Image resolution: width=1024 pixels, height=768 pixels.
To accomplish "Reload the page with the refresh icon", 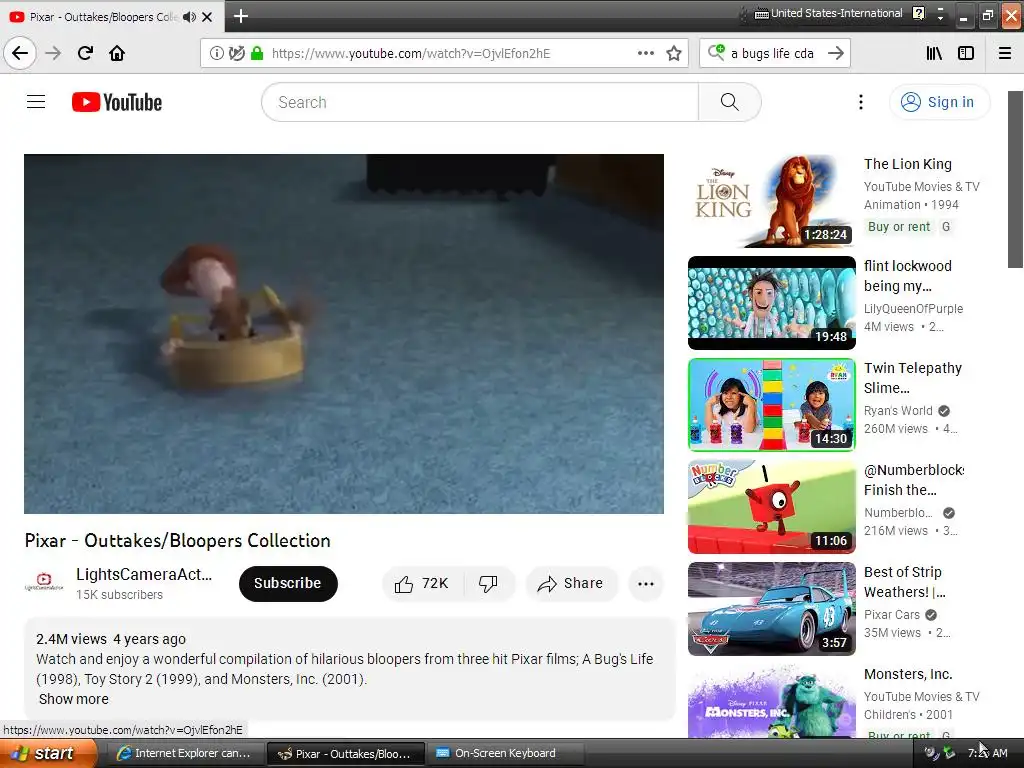I will [x=85, y=53].
